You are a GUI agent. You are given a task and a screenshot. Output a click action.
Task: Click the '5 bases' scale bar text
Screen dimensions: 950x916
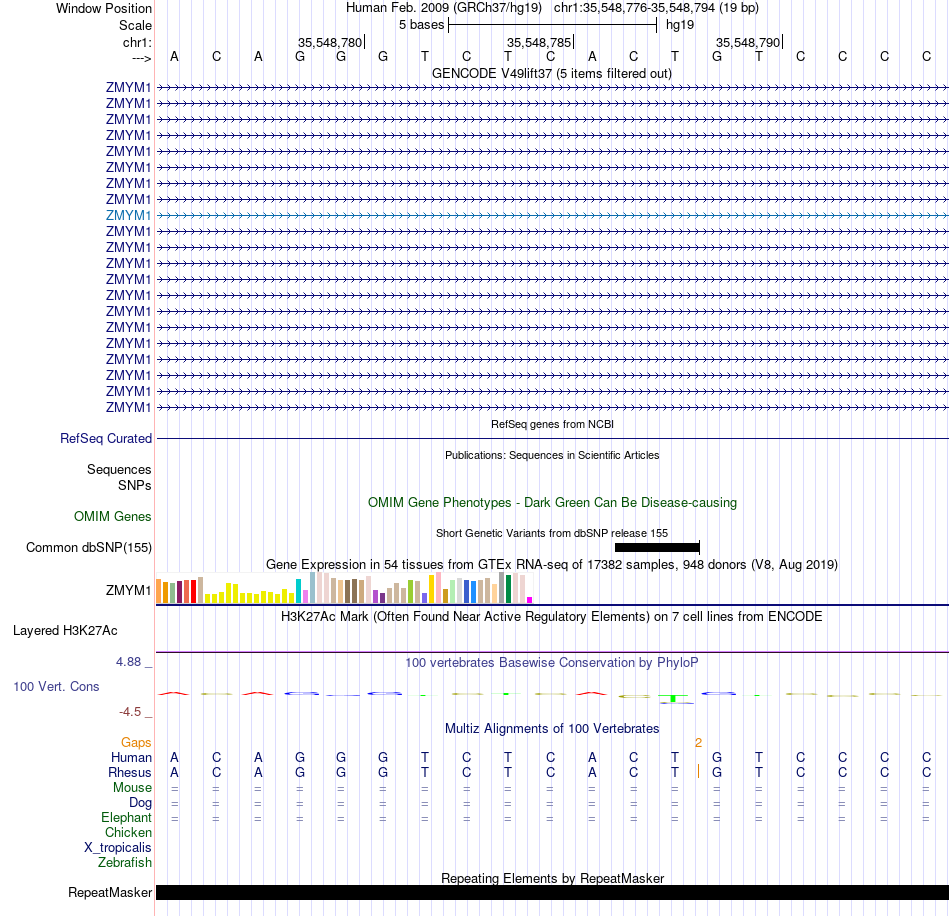click(421, 25)
